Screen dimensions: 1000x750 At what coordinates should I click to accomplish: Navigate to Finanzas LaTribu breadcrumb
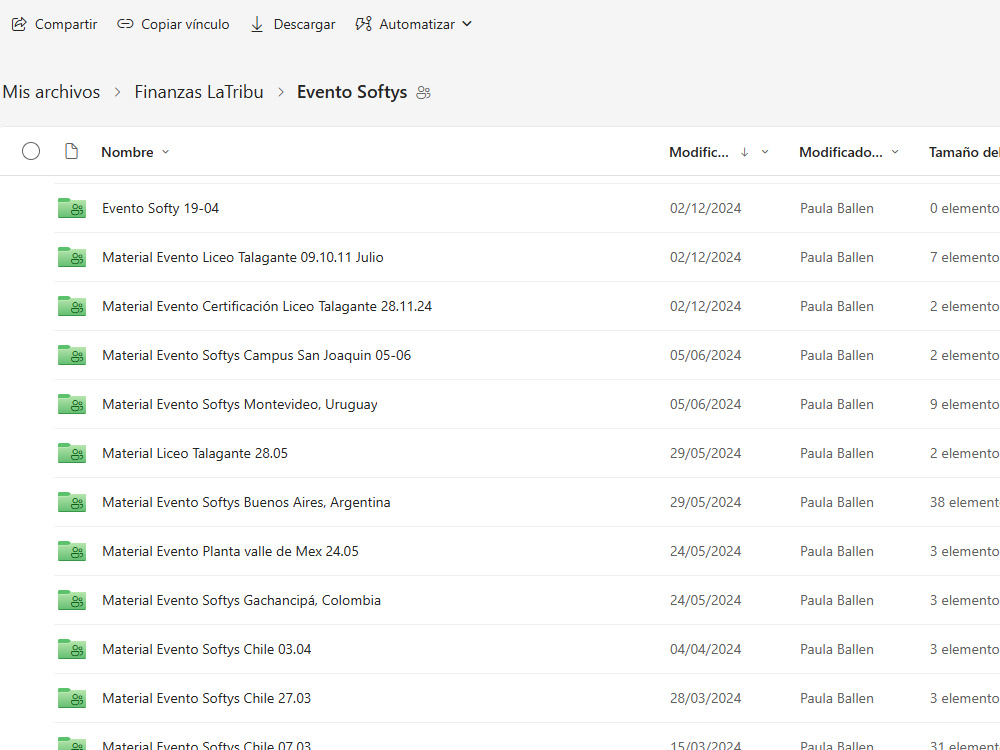199,92
